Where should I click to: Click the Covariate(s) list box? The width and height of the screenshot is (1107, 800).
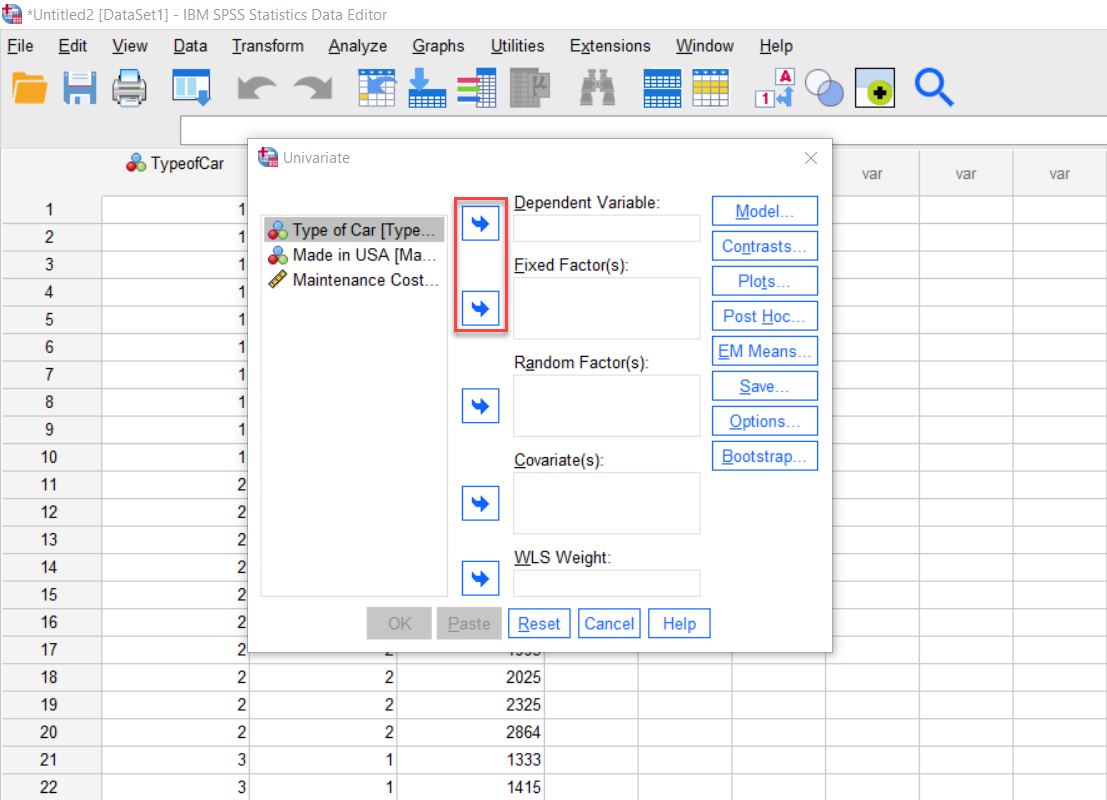pos(606,503)
